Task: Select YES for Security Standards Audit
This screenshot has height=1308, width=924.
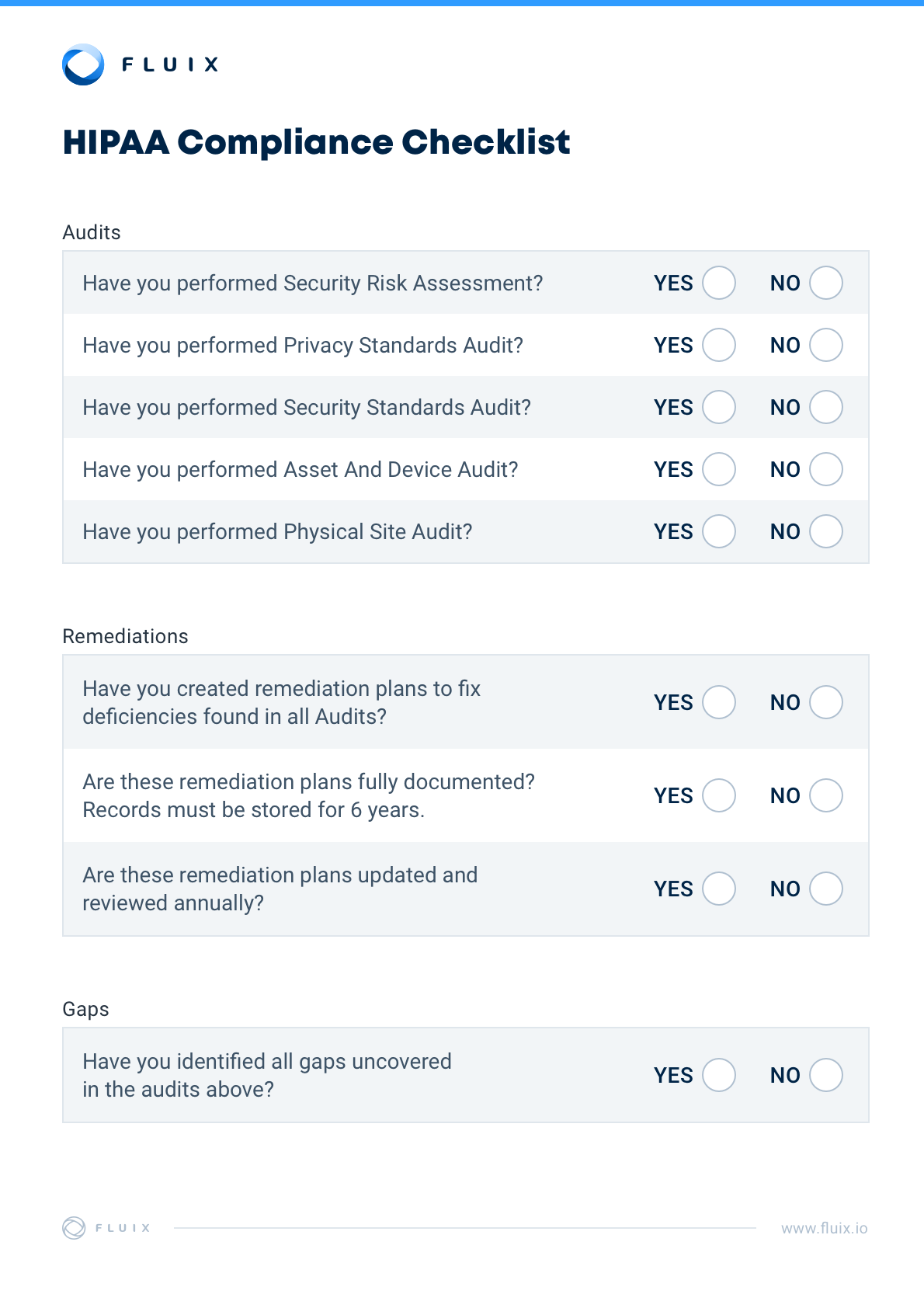Action: [x=719, y=407]
